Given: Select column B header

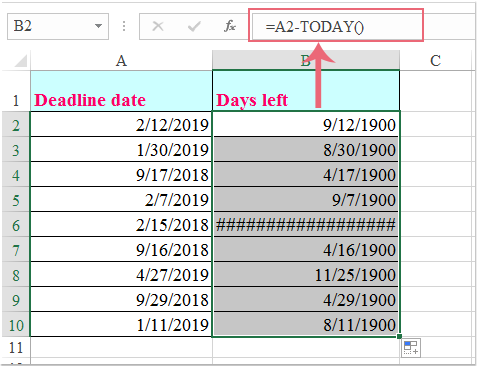Looking at the screenshot, I should pos(306,61).
